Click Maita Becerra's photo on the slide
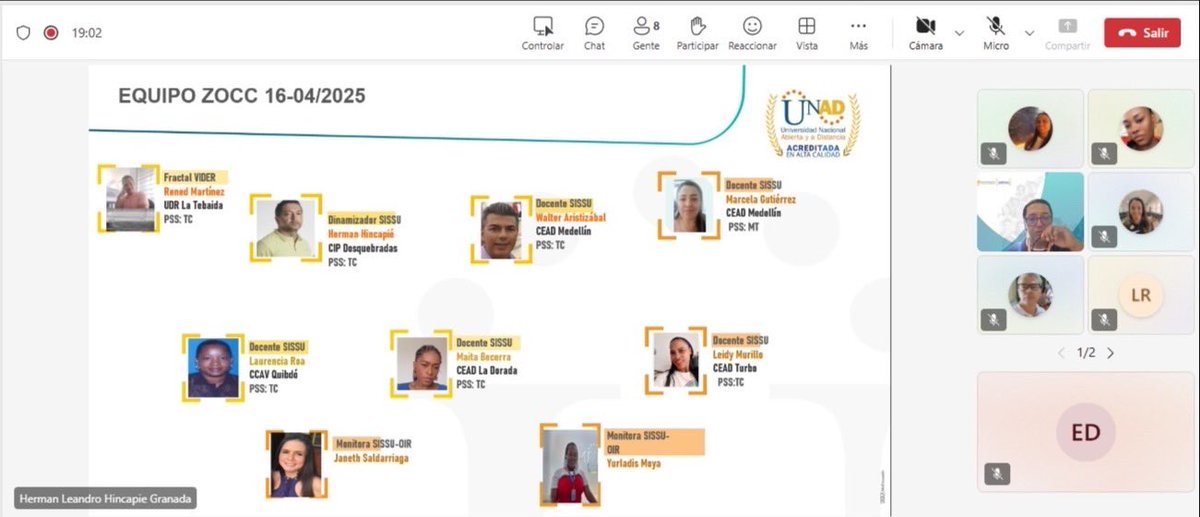 (420, 363)
